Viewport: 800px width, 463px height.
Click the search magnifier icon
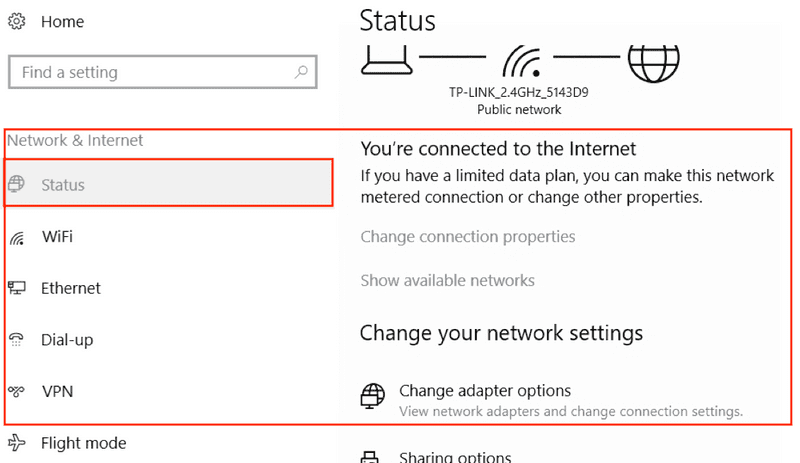point(301,72)
